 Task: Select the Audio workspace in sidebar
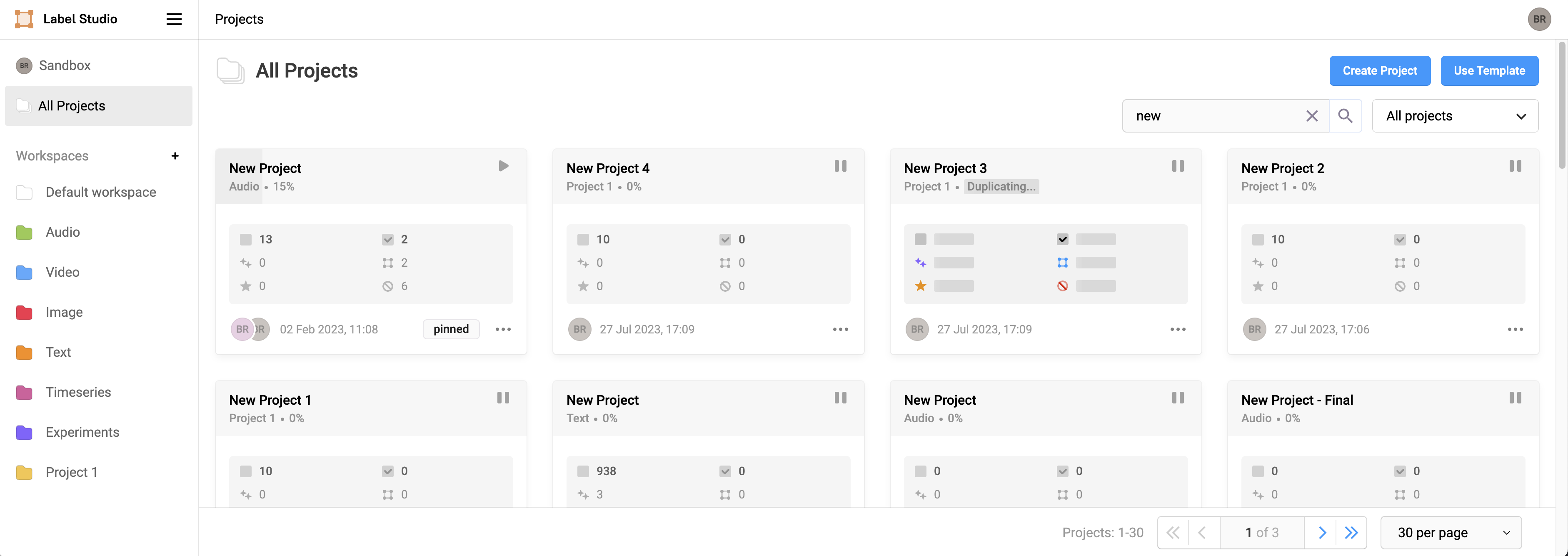(x=63, y=232)
